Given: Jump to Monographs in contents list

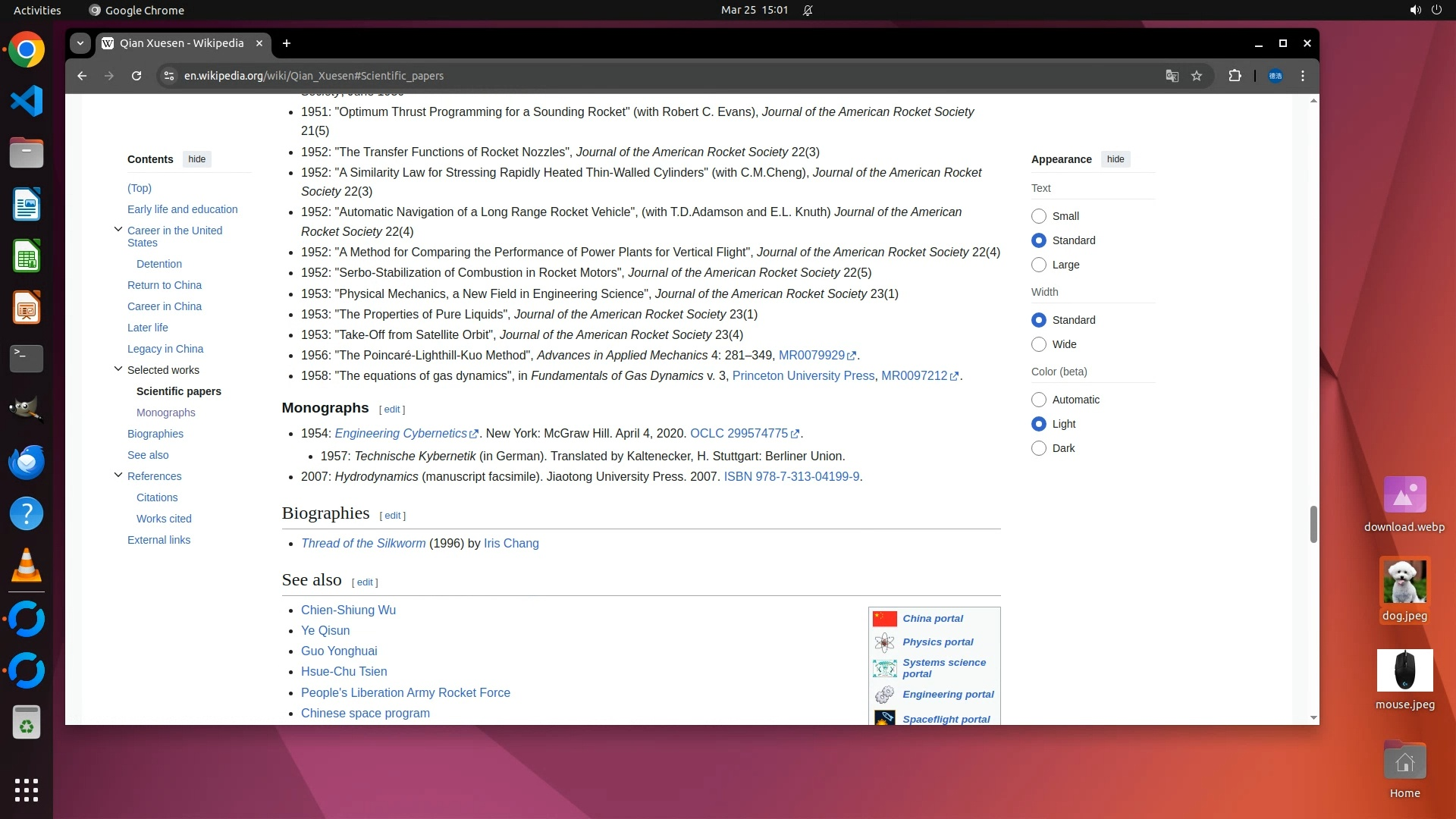Looking at the screenshot, I should tap(165, 413).
